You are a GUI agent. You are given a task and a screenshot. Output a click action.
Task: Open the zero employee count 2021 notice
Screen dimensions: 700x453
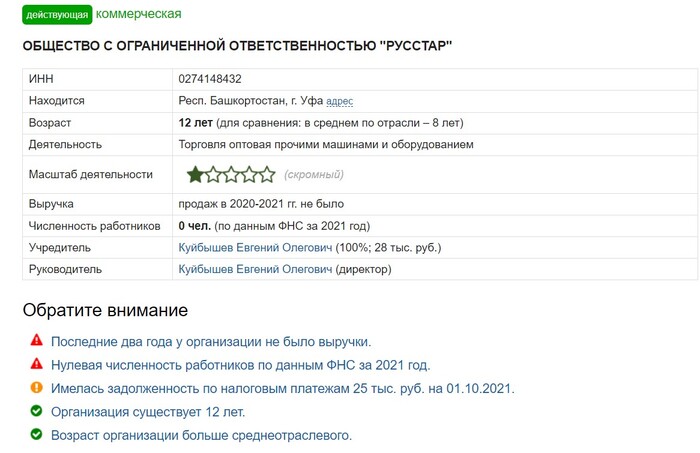[240, 365]
